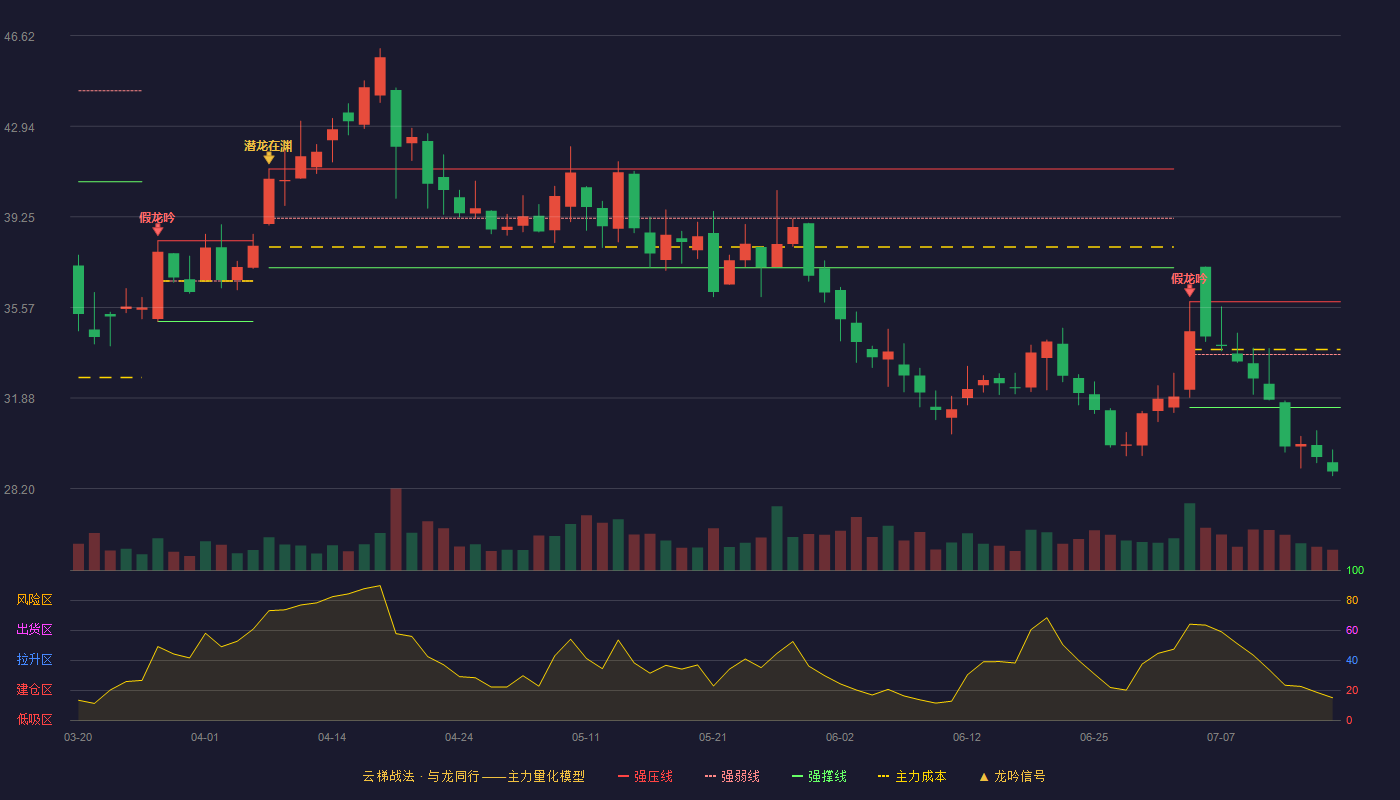Click the 28.20 price axis label
This screenshot has height=800, width=1400.
pyautogui.click(x=19, y=490)
